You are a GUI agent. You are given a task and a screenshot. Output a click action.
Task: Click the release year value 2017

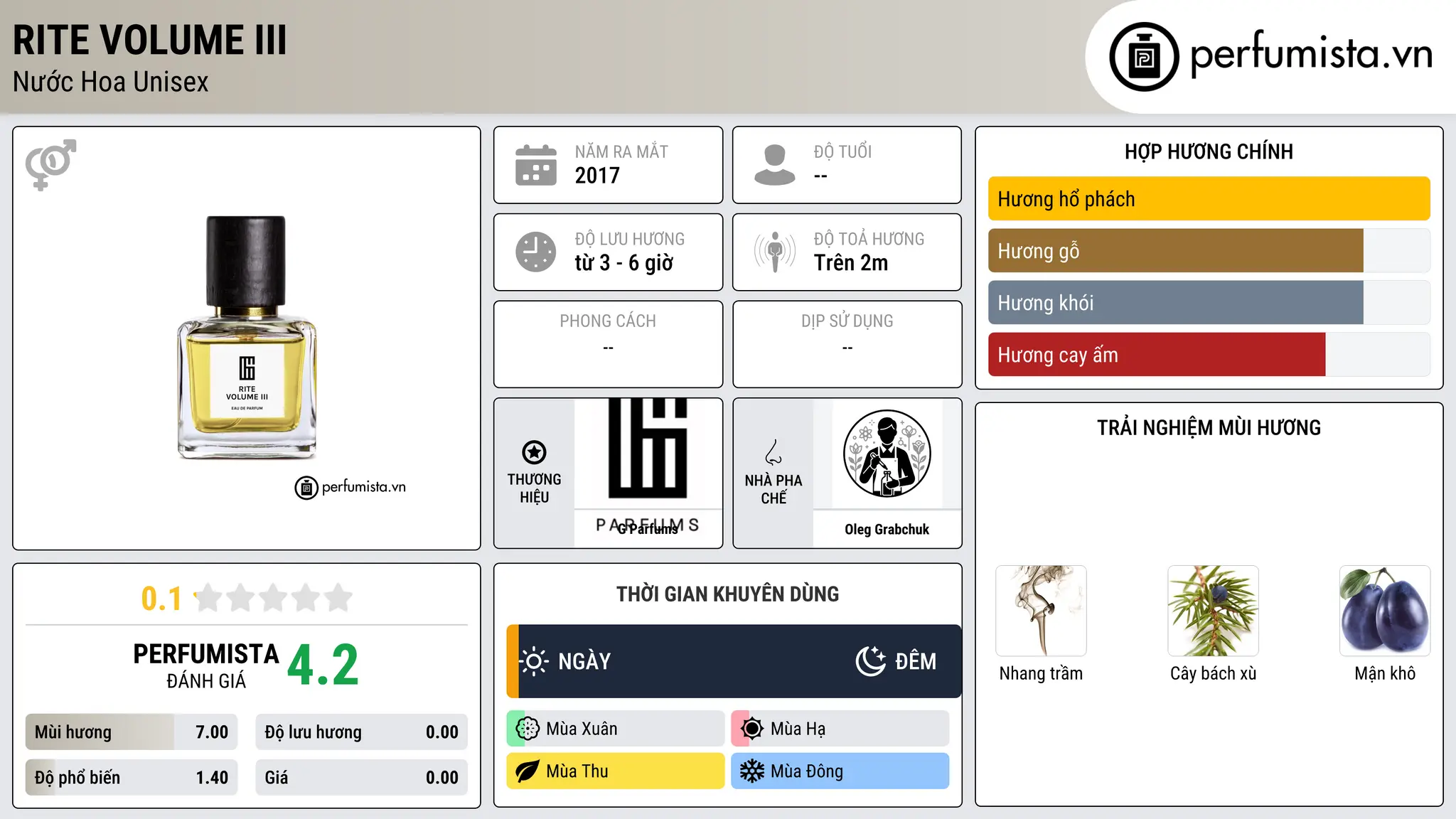597,176
